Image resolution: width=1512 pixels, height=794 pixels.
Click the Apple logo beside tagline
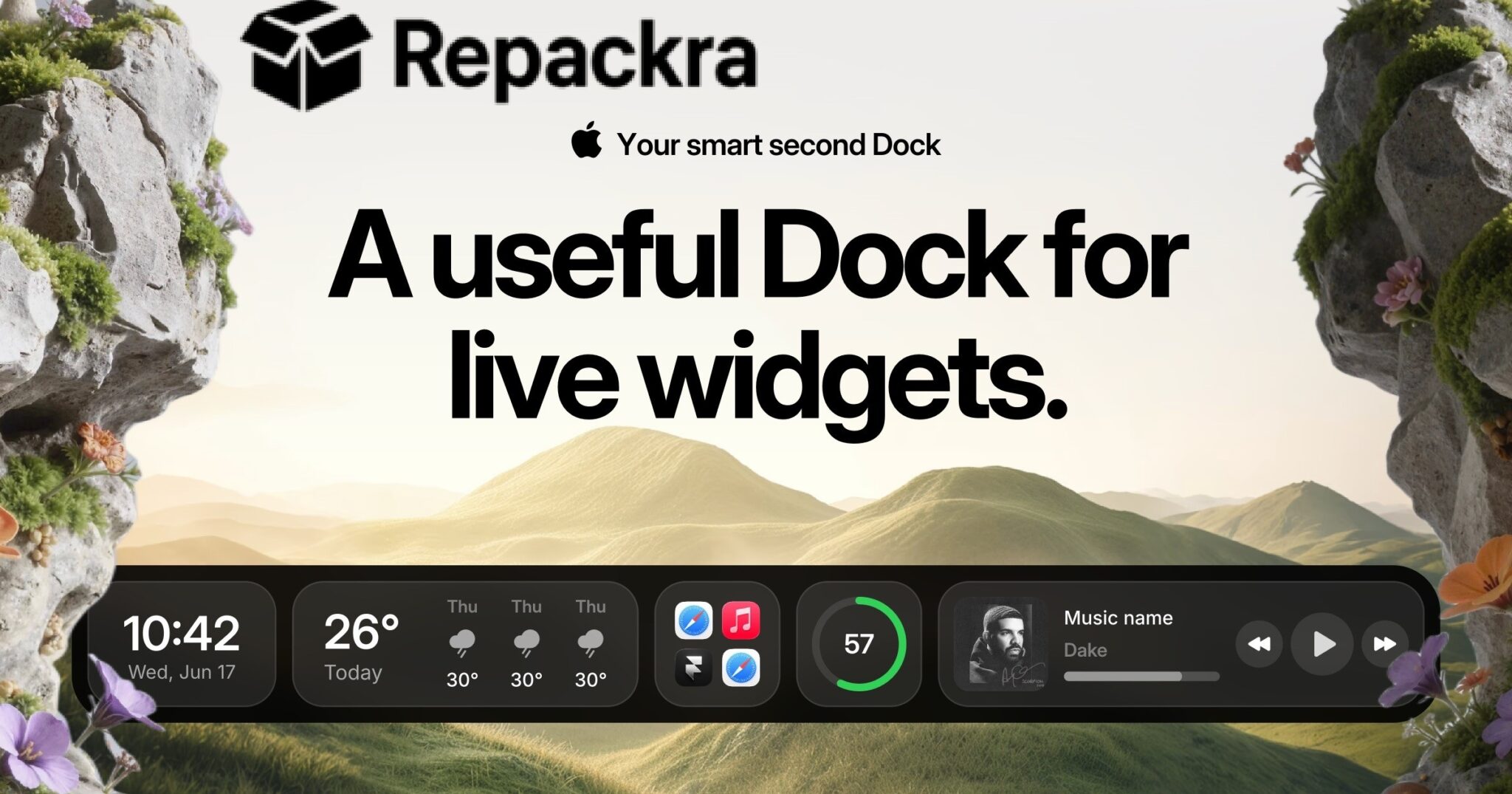pyautogui.click(x=587, y=140)
